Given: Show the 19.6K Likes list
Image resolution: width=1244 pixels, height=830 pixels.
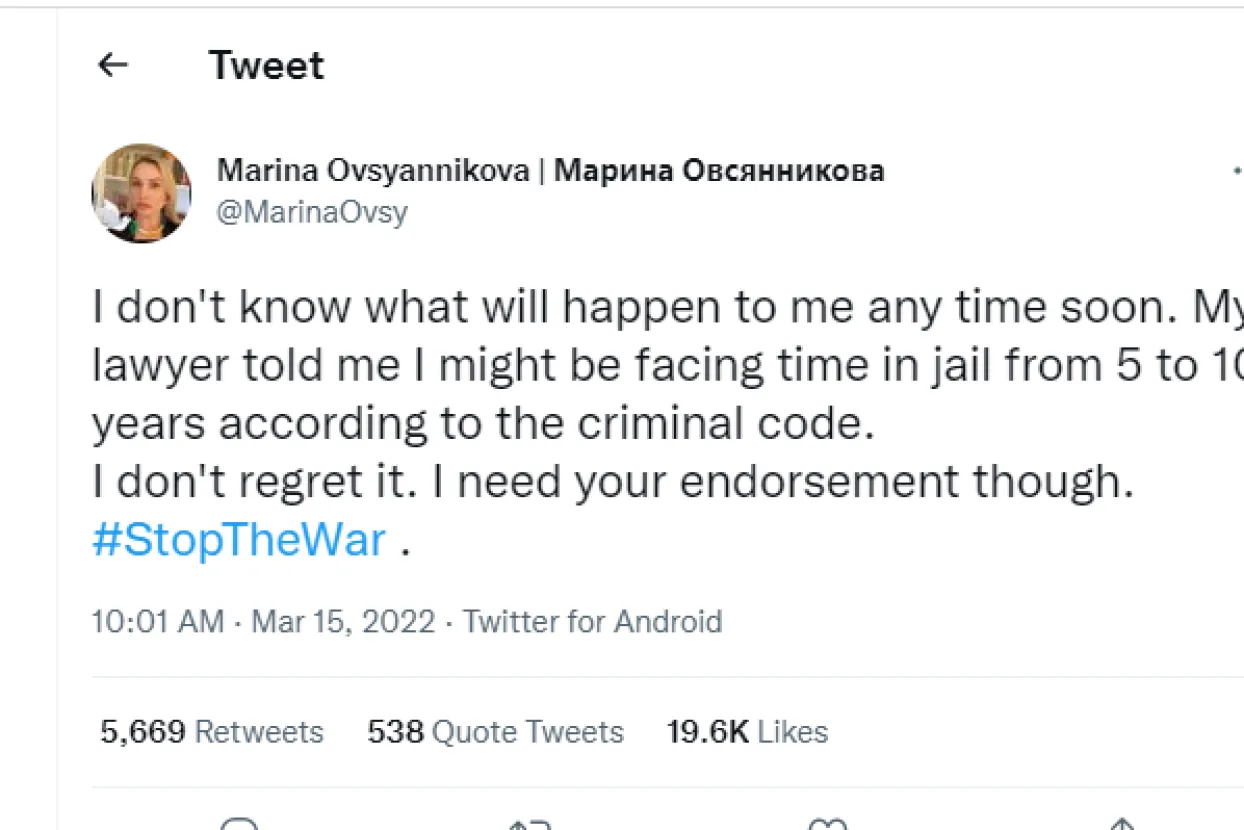Looking at the screenshot, I should (747, 732).
